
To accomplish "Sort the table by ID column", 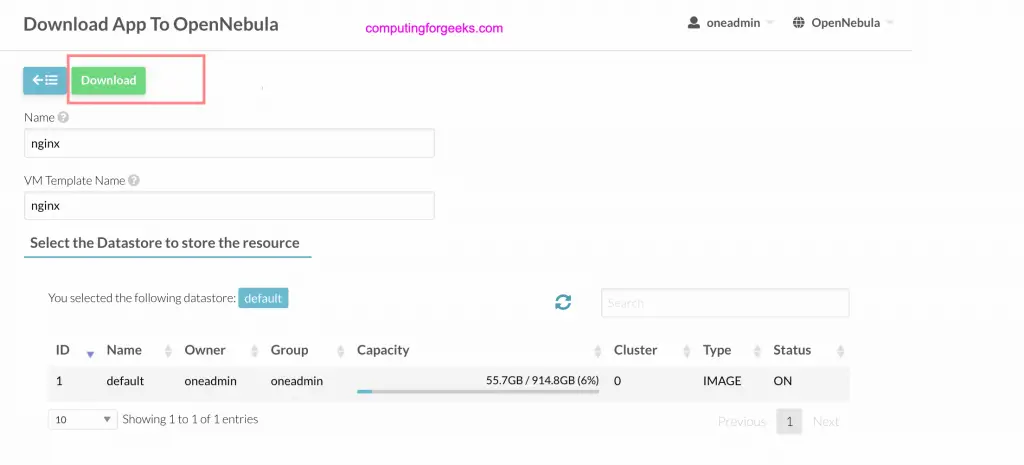I will (x=75, y=350).
